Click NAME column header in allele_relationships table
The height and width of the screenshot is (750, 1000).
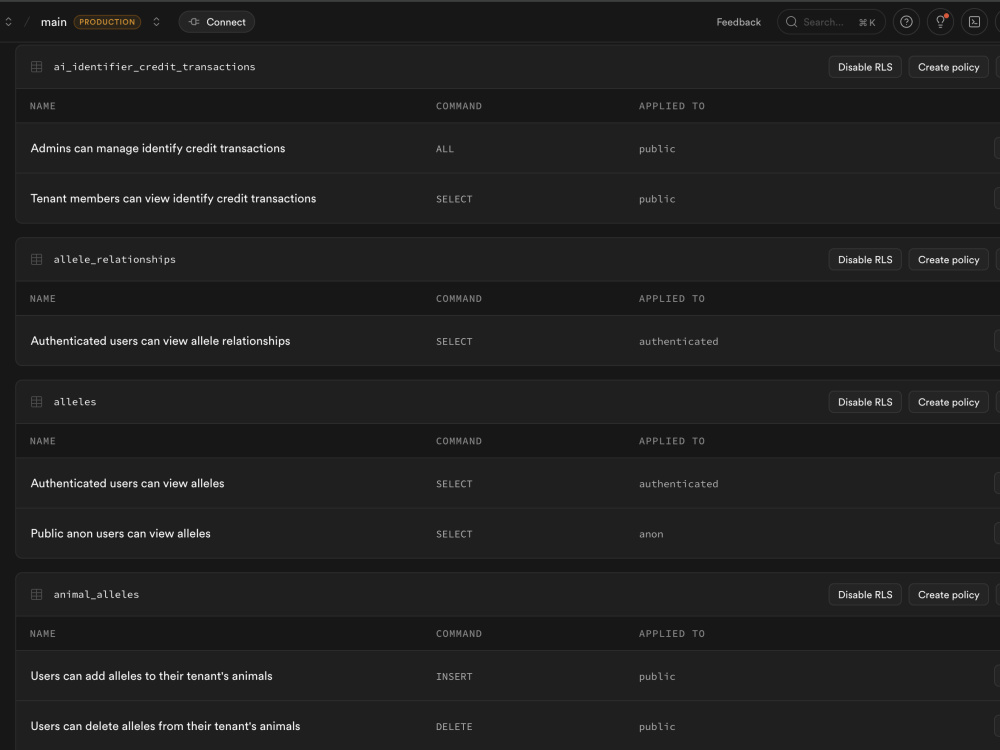(x=43, y=298)
